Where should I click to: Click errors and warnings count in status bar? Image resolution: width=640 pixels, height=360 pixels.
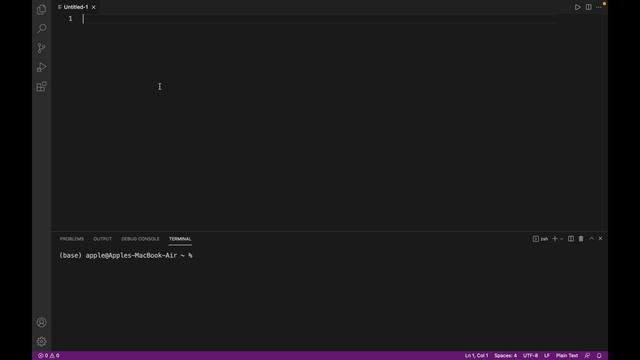coord(49,356)
